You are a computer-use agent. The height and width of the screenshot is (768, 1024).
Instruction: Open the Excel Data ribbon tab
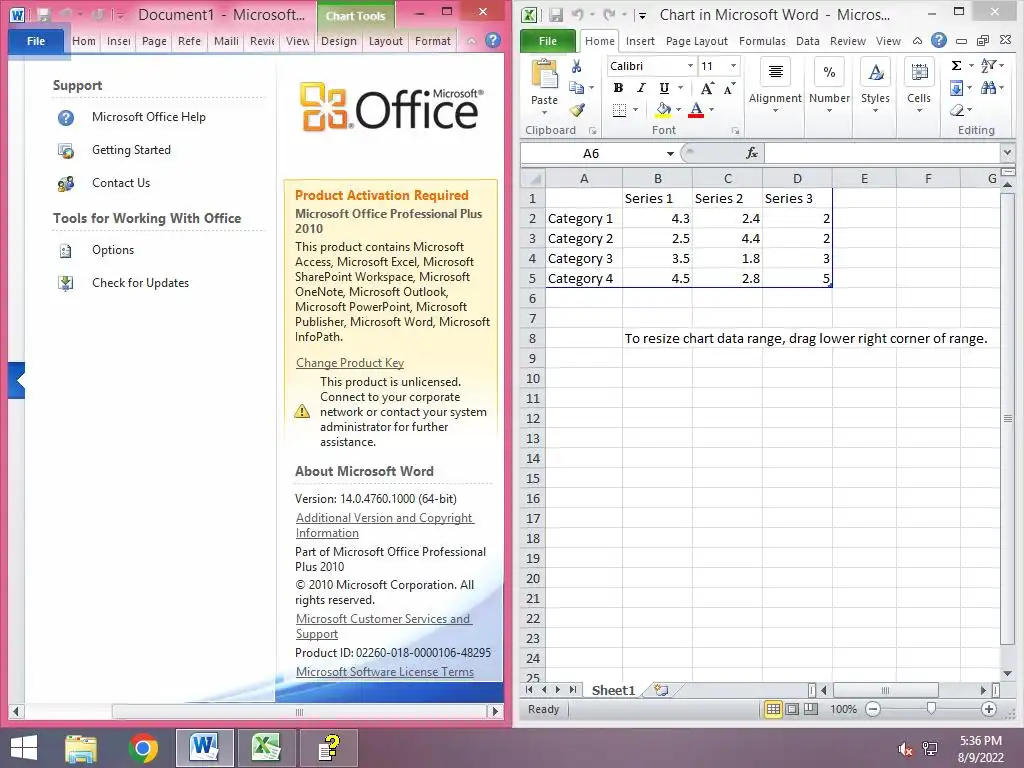[808, 41]
